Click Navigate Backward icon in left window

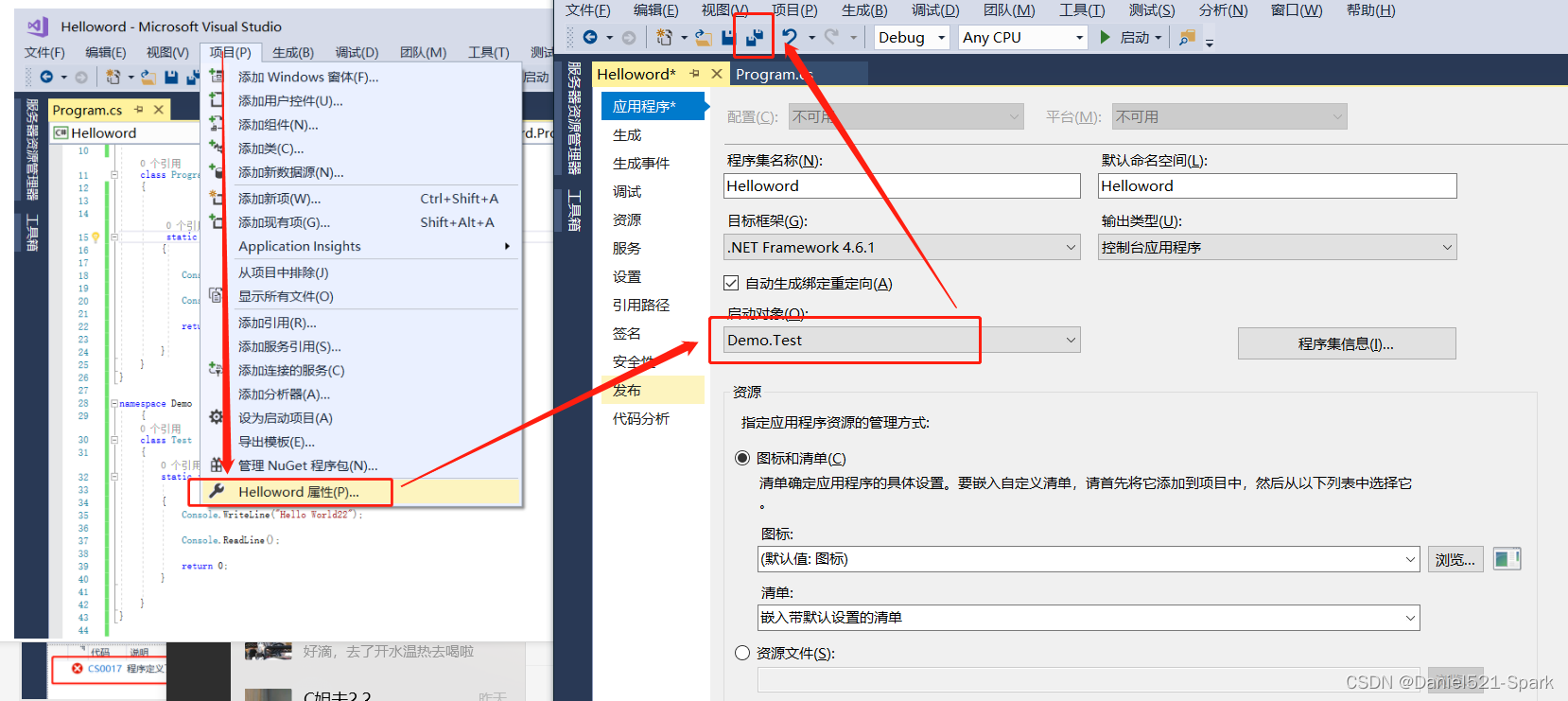45,77
